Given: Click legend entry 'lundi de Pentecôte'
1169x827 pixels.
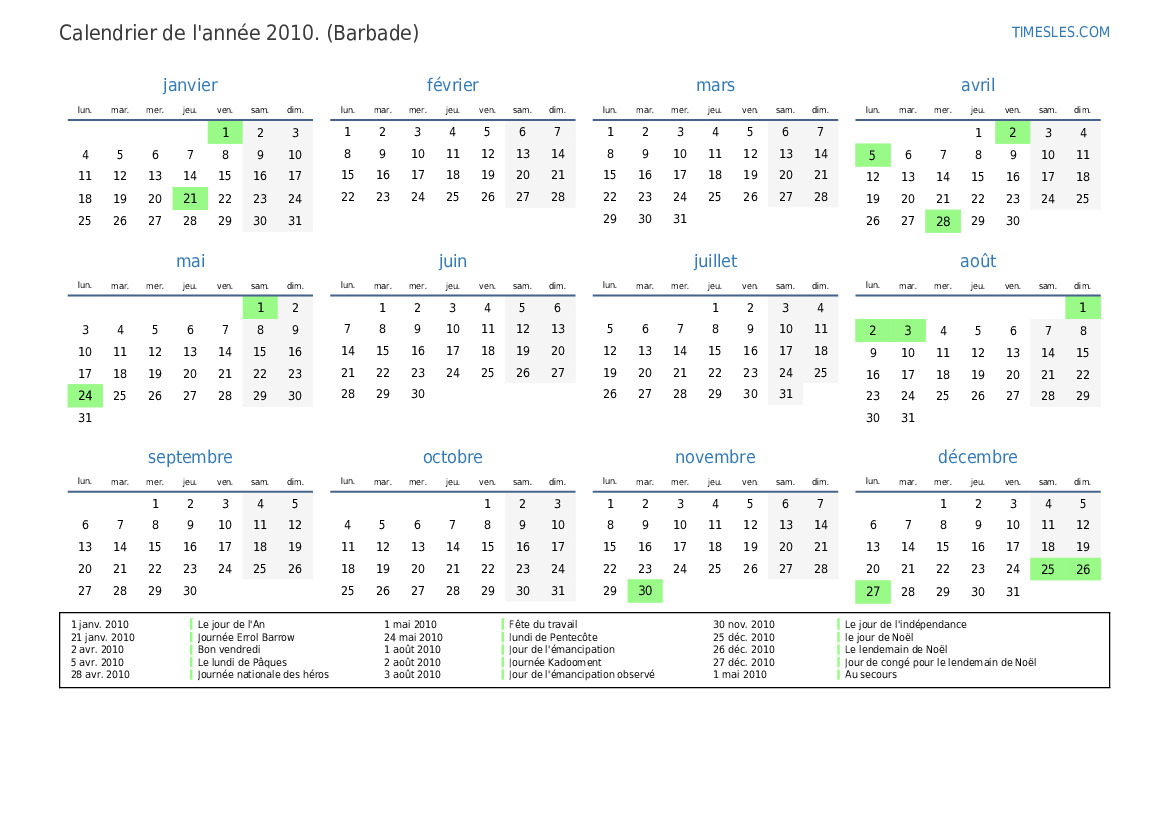Looking at the screenshot, I should click(x=553, y=638).
